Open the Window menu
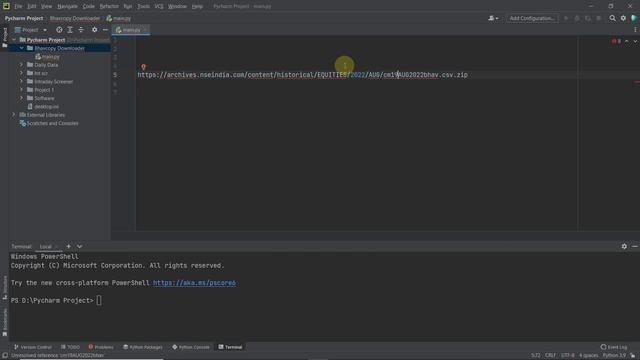Viewport: 640px width, 360px height. click(x=177, y=7)
